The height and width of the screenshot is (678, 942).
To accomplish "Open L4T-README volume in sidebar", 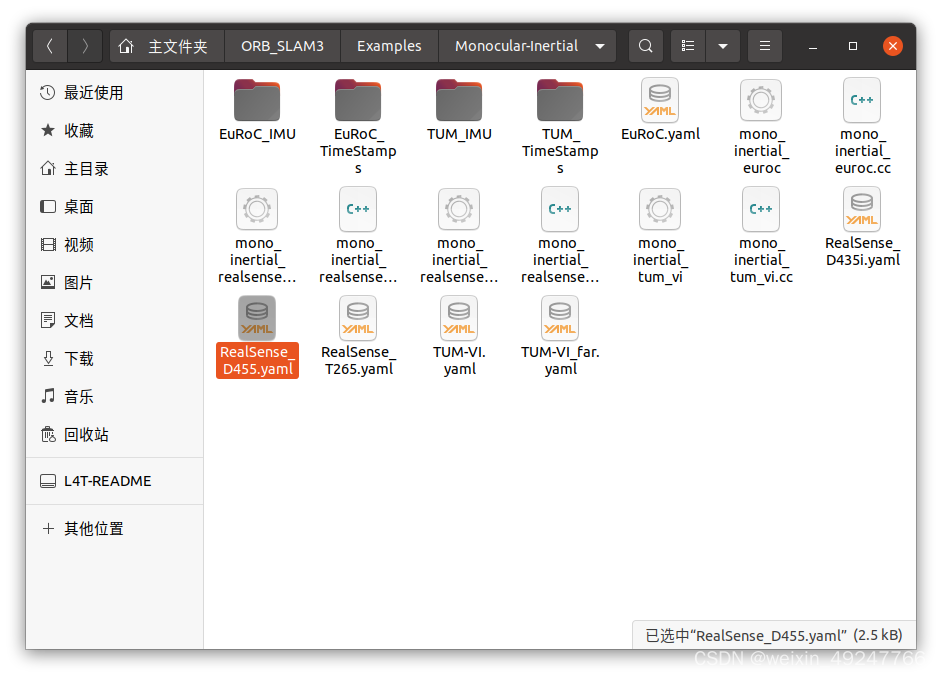I will (115, 481).
